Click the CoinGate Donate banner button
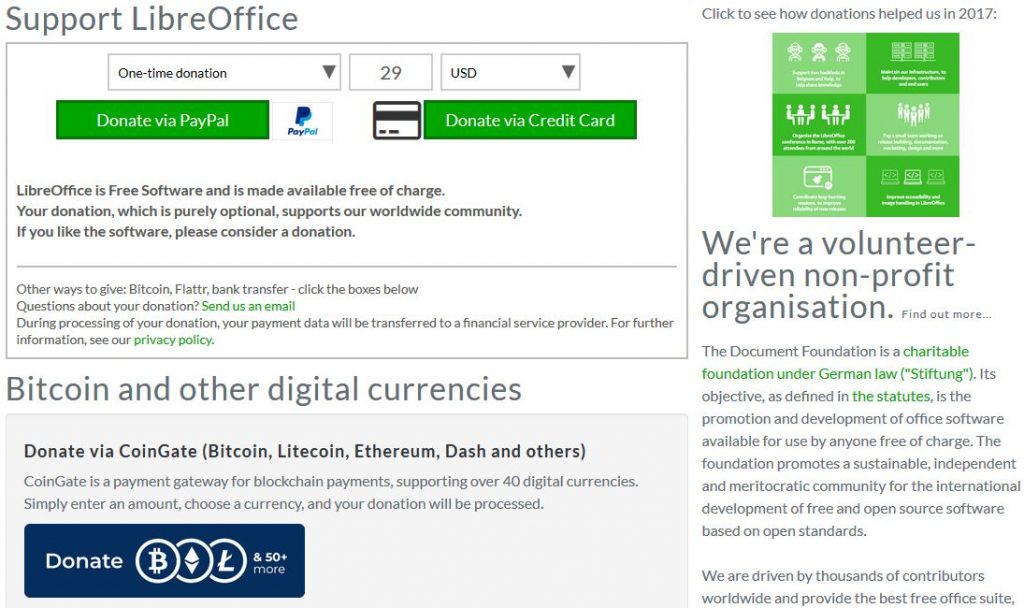Screen dimensions: 1024x608 pyautogui.click(x=165, y=561)
